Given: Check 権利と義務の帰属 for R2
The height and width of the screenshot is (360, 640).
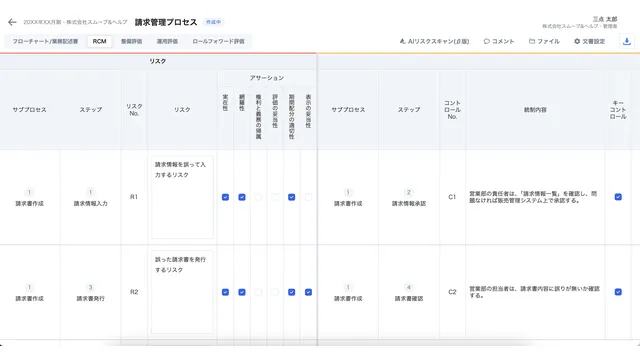Looking at the screenshot, I should click(258, 292).
